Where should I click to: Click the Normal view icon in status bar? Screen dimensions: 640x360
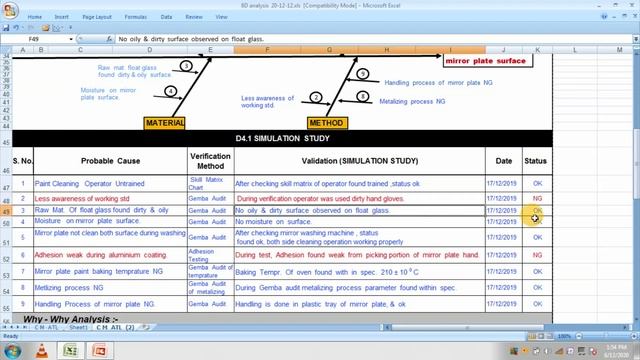tap(532, 336)
